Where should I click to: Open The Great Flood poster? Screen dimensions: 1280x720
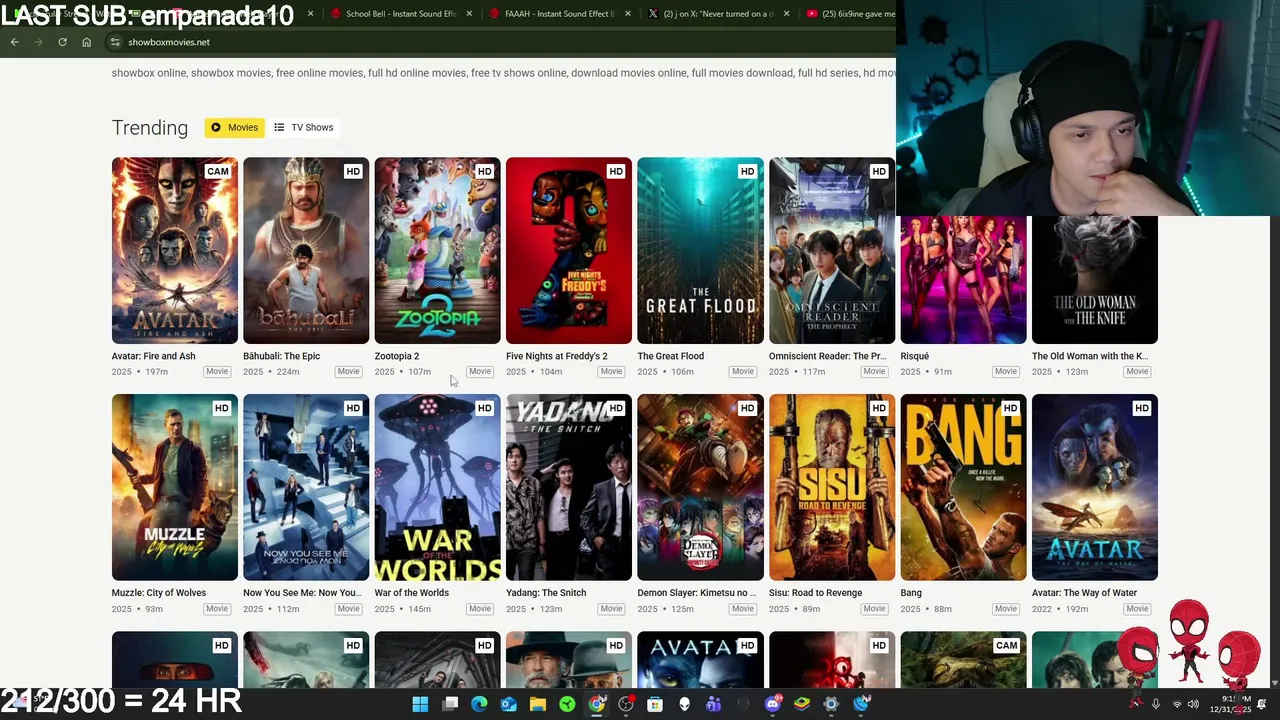tap(700, 250)
